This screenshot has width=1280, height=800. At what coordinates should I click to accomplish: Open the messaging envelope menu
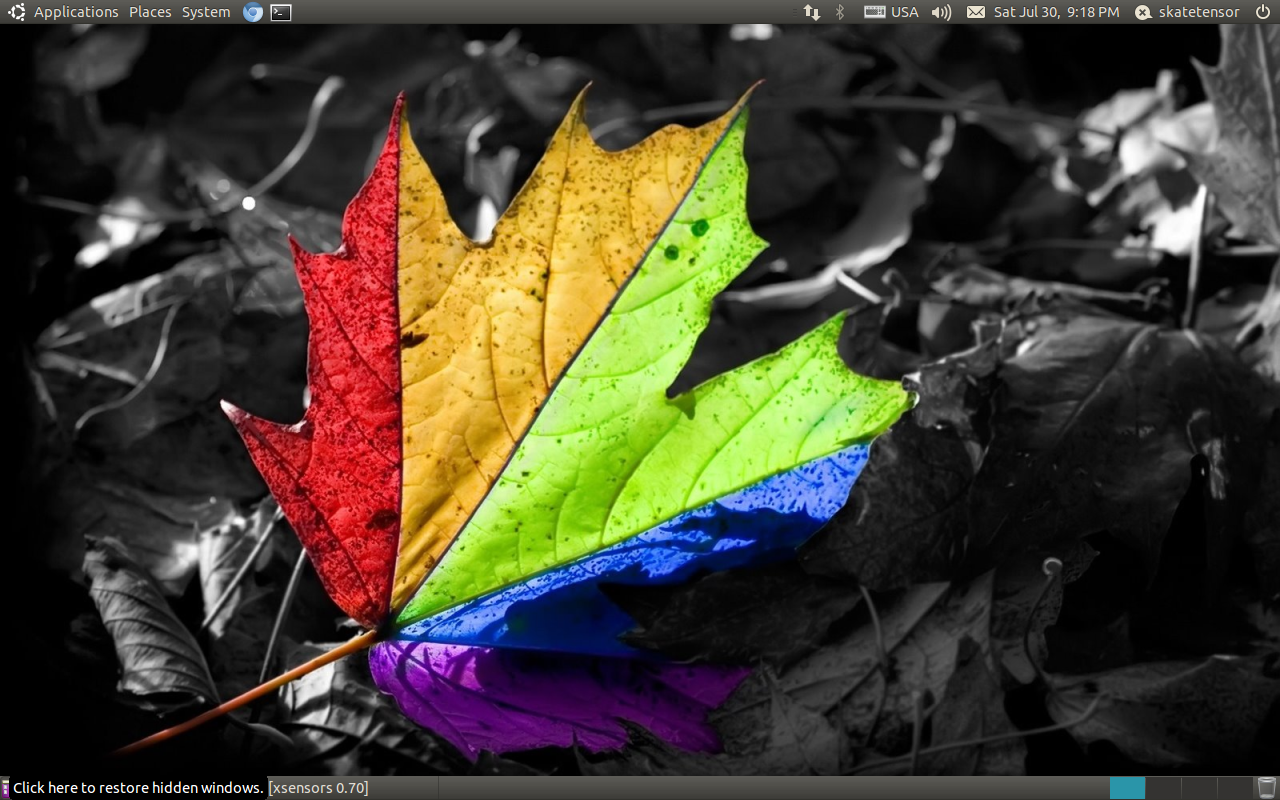975,12
